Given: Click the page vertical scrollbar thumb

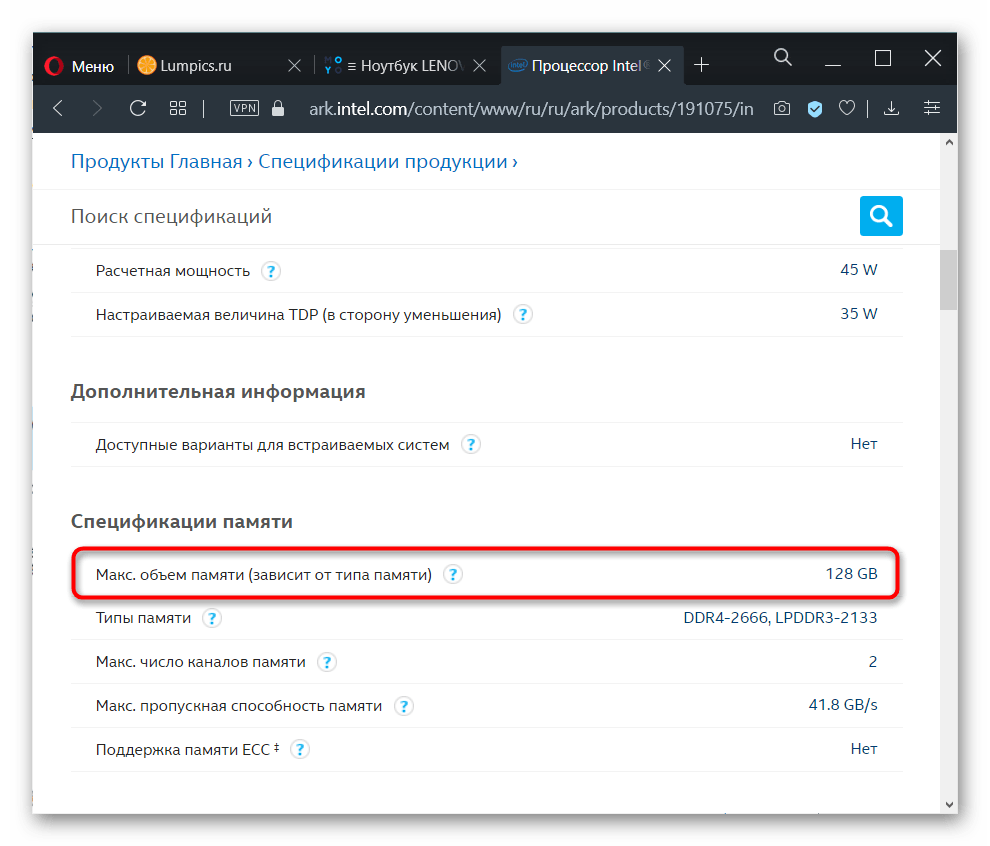Looking at the screenshot, I should pos(948,280).
